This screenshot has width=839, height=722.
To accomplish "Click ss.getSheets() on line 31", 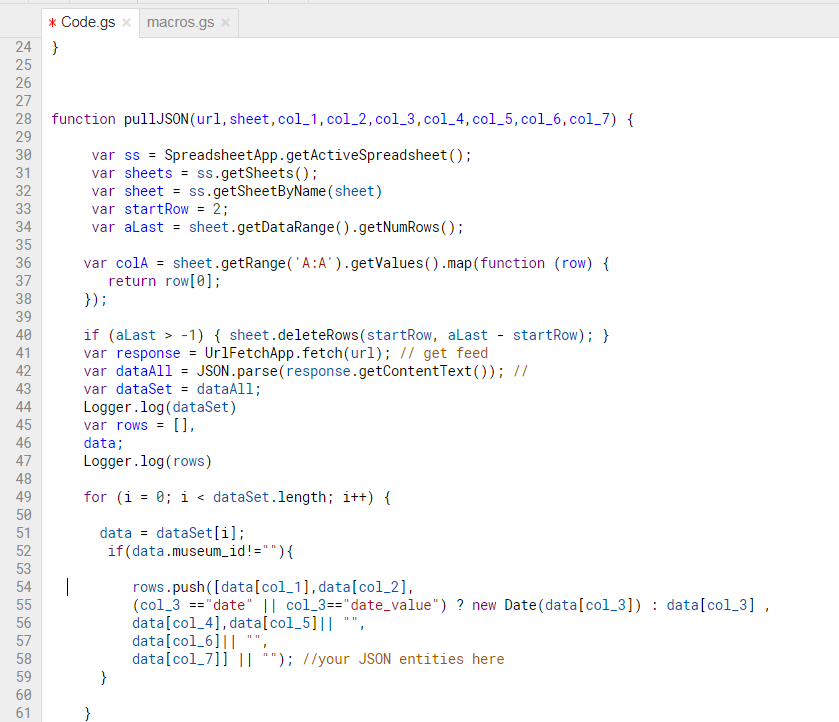I will tap(253, 173).
